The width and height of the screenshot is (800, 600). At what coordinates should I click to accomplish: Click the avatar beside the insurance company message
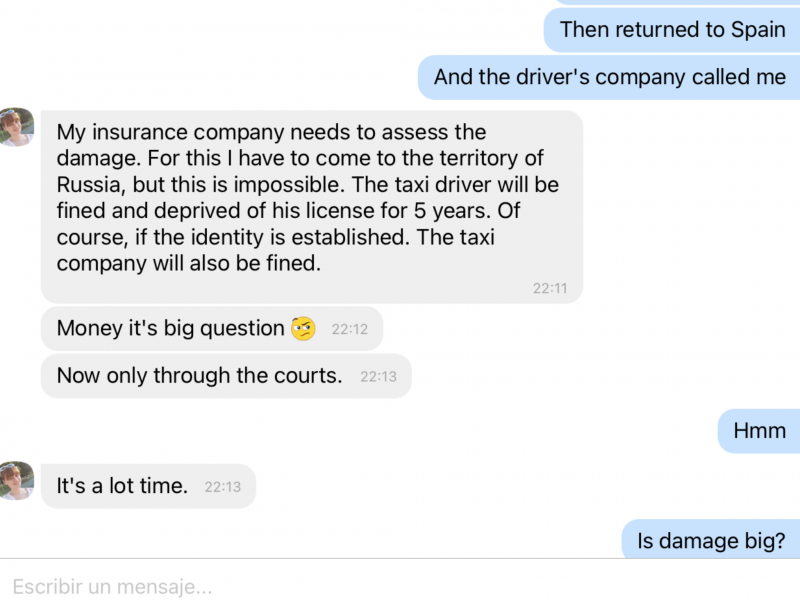coord(17,127)
